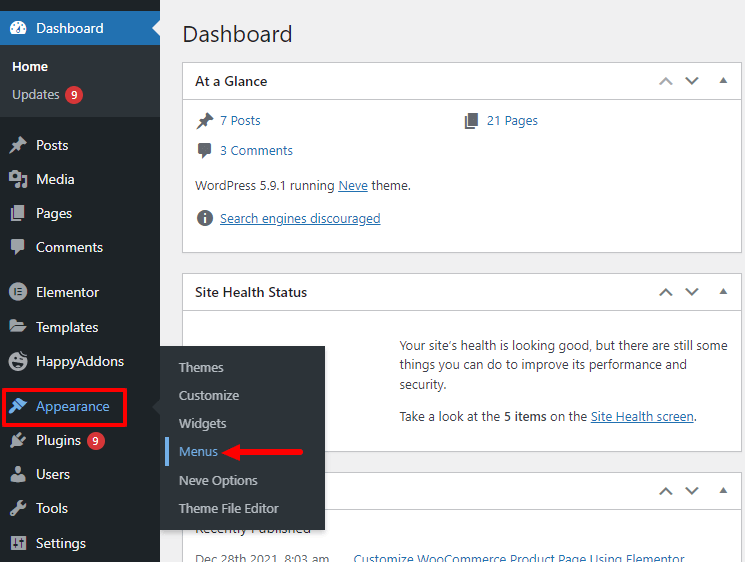Image resolution: width=745 pixels, height=562 pixels.
Task: Open Updates under Dashboard
Action: click(36, 95)
